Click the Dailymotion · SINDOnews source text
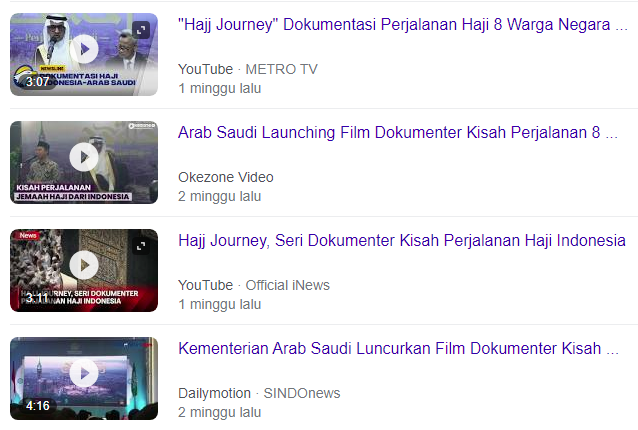The image size is (638, 430). (x=259, y=393)
